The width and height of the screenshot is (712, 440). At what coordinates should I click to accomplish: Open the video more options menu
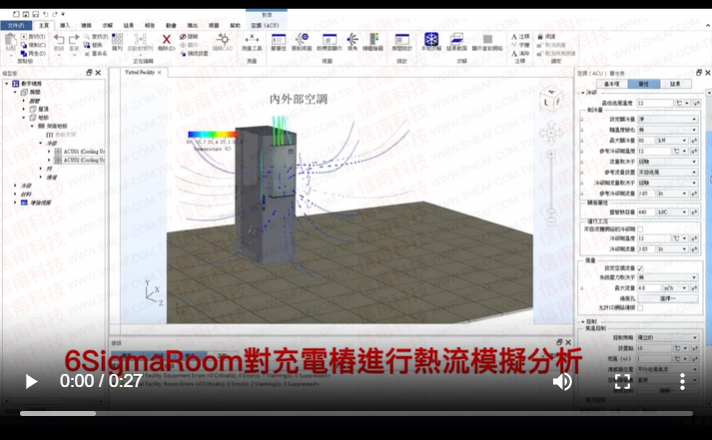click(682, 381)
